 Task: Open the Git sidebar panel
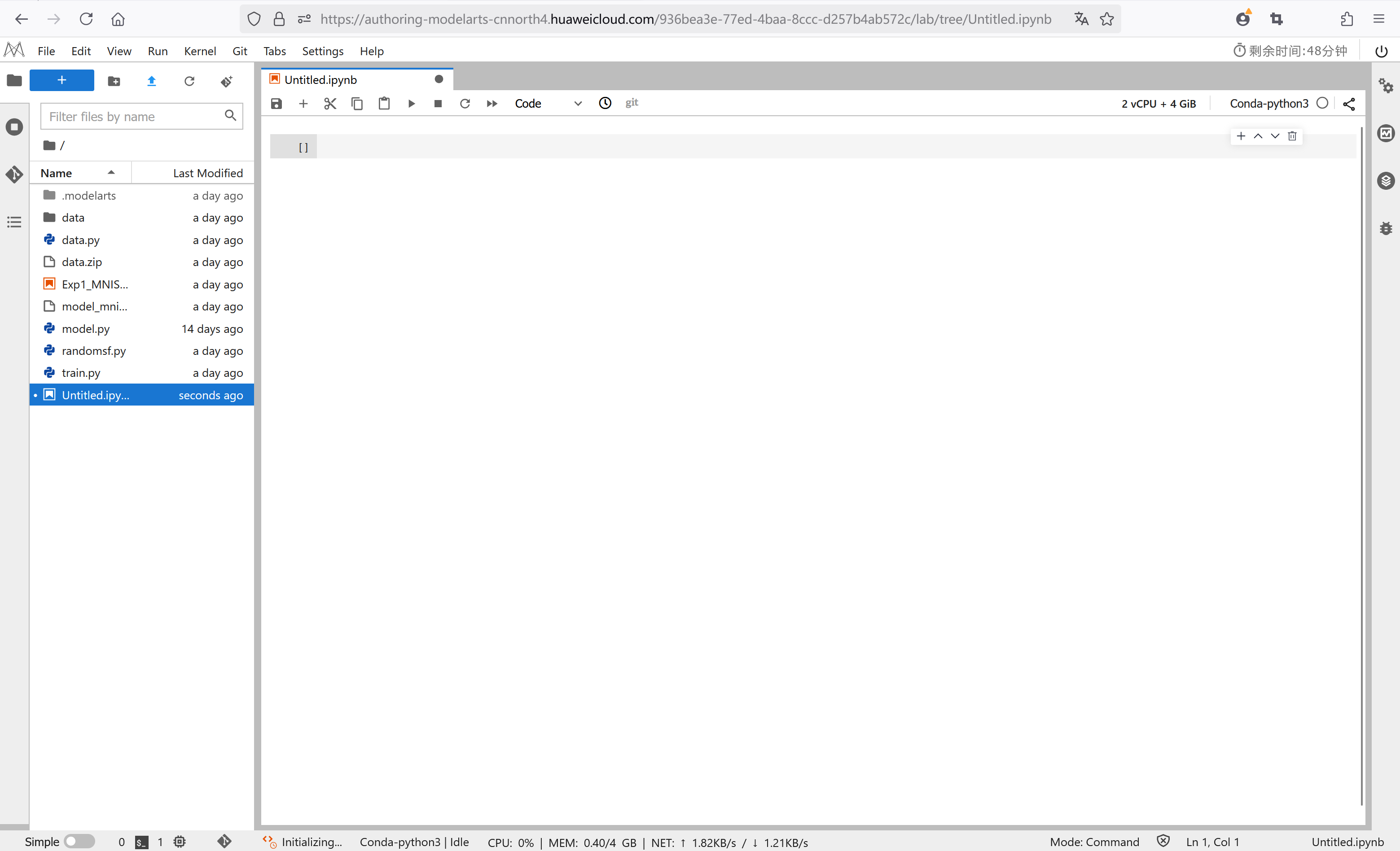coord(14,175)
